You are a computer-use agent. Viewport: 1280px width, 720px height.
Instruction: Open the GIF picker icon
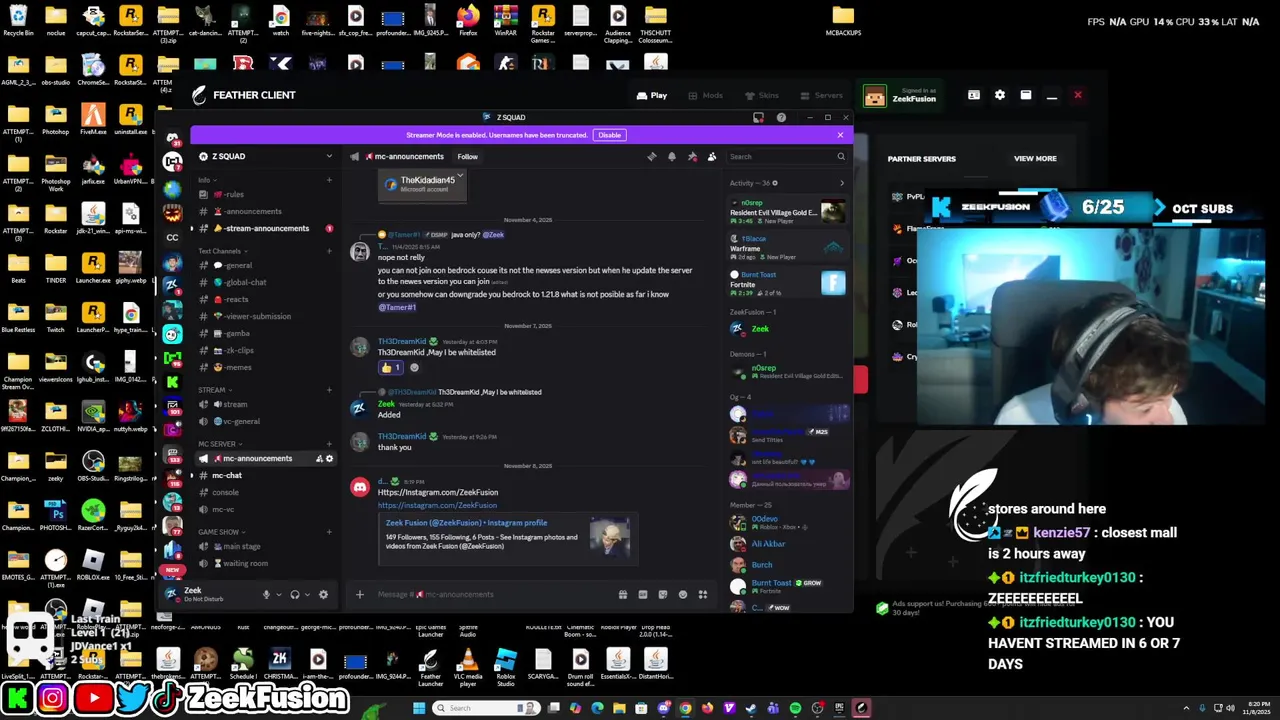pyautogui.click(x=643, y=594)
